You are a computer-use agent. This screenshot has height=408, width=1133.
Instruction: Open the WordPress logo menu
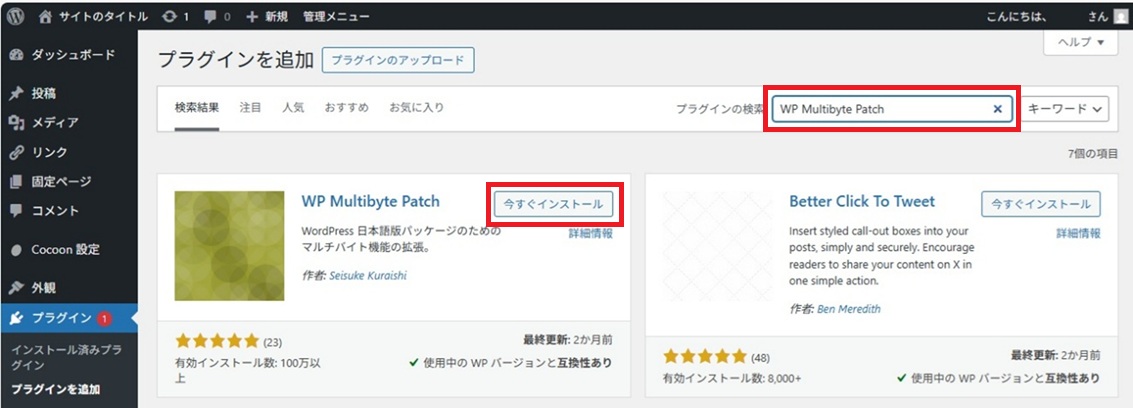click(x=16, y=16)
